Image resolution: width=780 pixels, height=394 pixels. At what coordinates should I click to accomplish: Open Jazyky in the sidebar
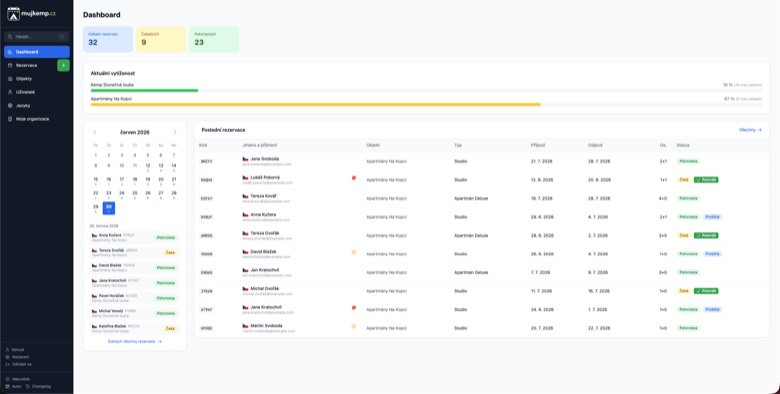37,105
